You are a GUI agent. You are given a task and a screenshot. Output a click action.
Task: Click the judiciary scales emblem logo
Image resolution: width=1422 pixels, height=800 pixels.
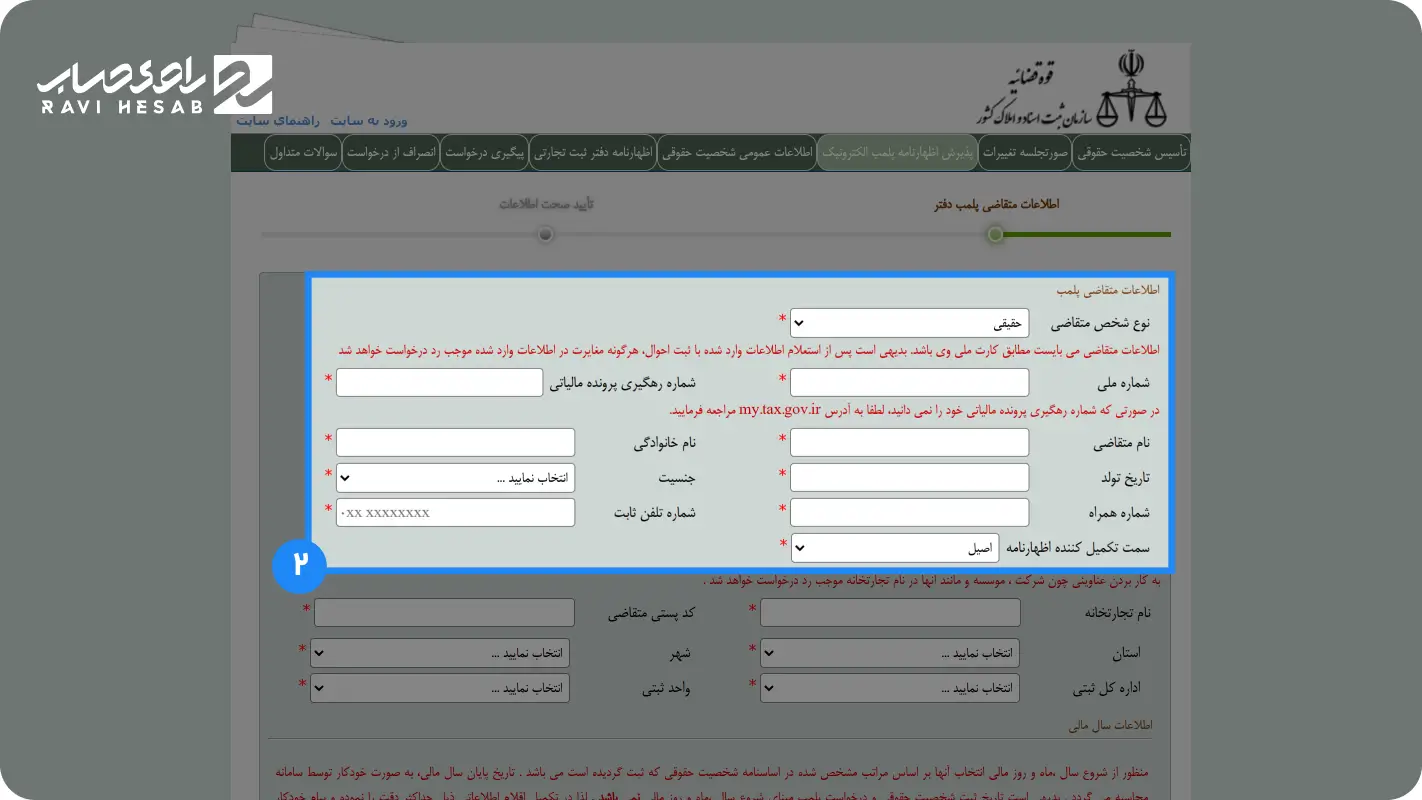point(1133,88)
